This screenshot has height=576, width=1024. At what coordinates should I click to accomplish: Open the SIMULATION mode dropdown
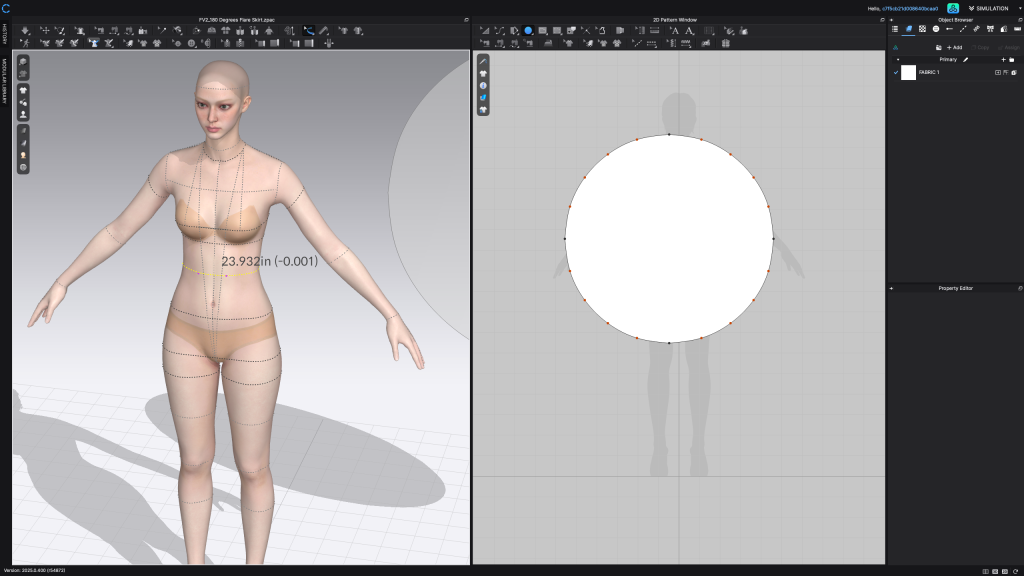(x=994, y=8)
